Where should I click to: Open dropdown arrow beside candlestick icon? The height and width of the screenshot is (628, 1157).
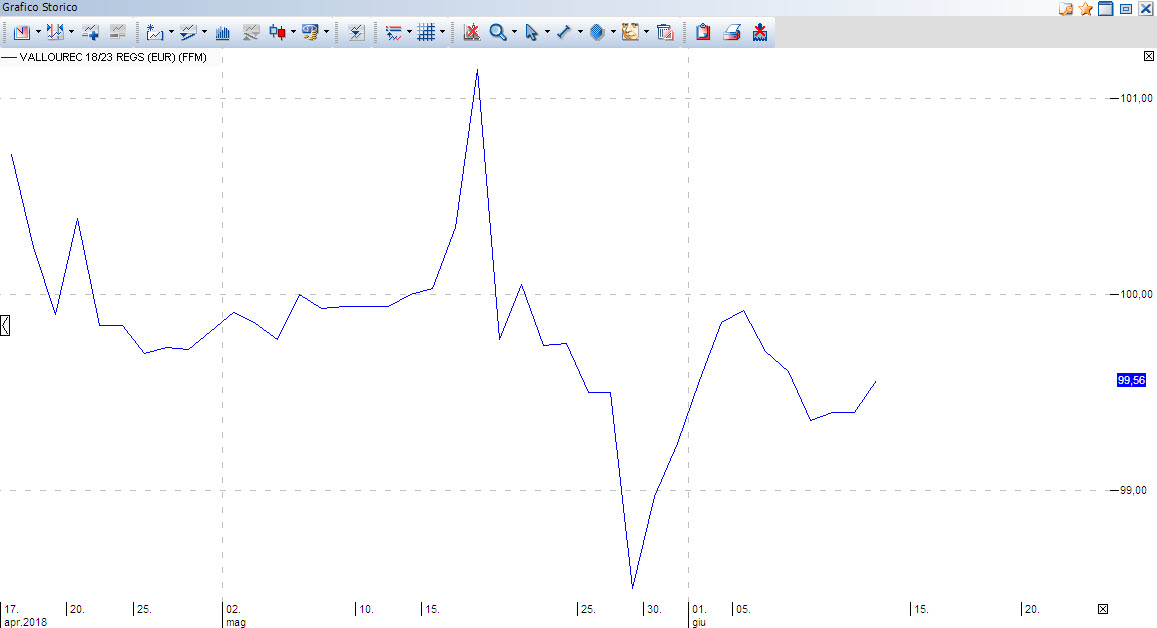[293, 32]
